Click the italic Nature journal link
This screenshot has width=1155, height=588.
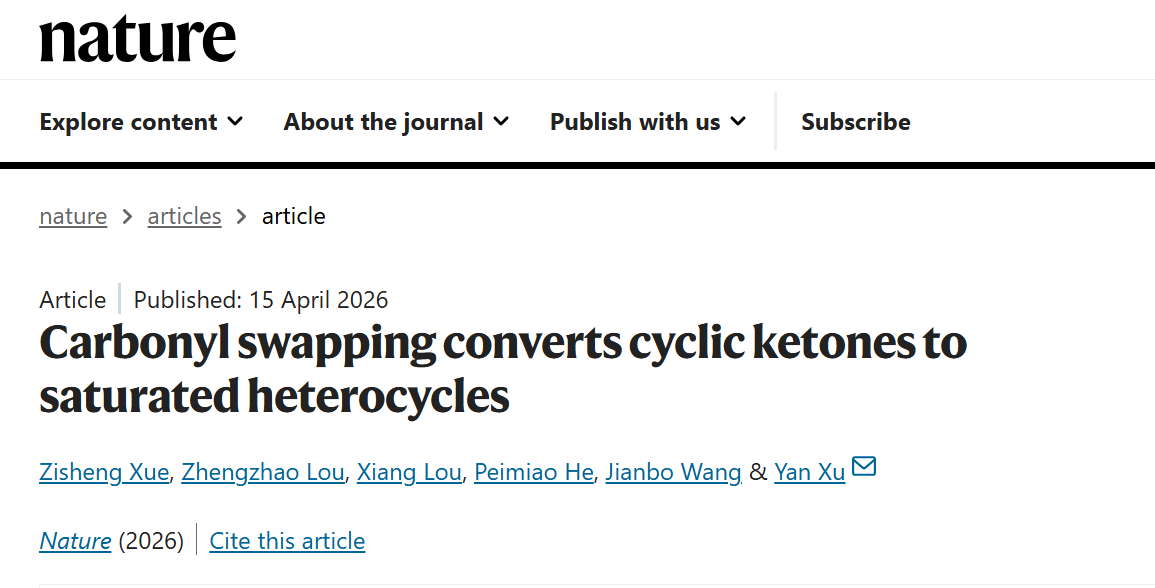coord(75,541)
